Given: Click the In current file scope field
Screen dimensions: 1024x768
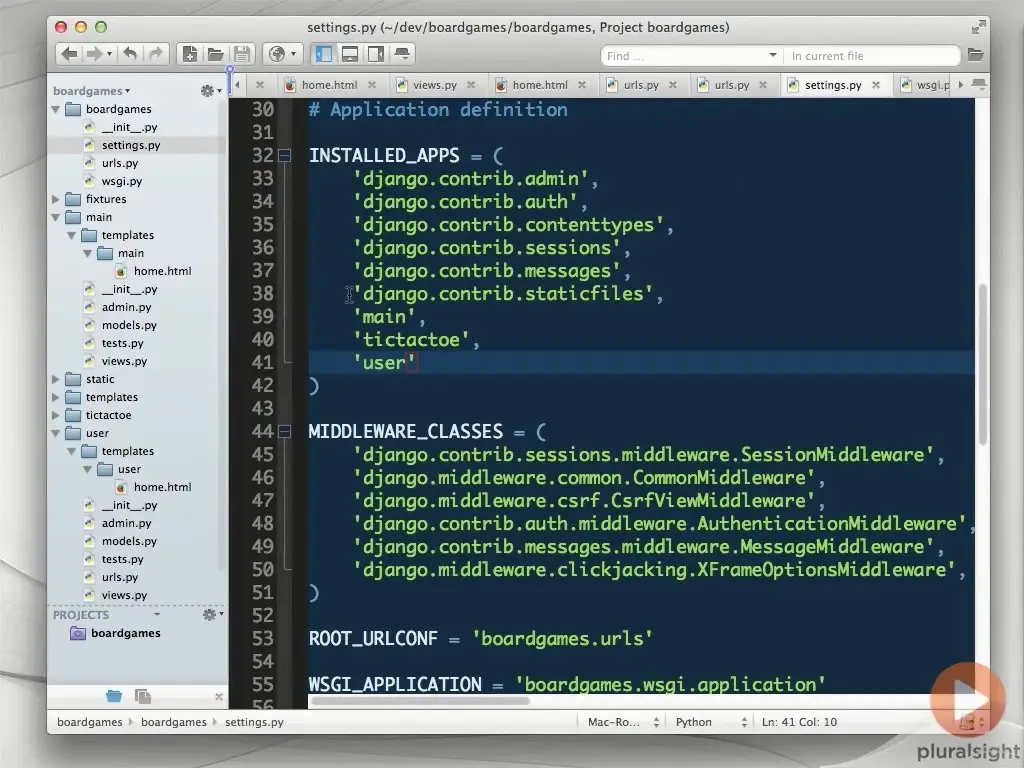Looking at the screenshot, I should click(872, 56).
